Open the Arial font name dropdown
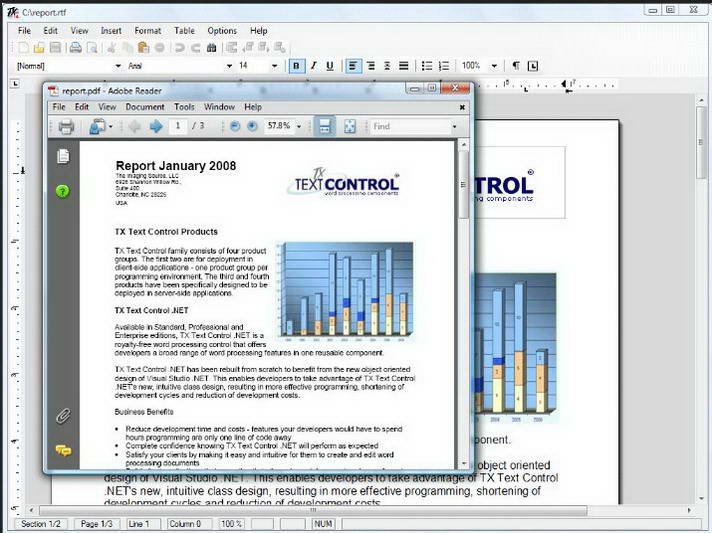 tap(229, 66)
